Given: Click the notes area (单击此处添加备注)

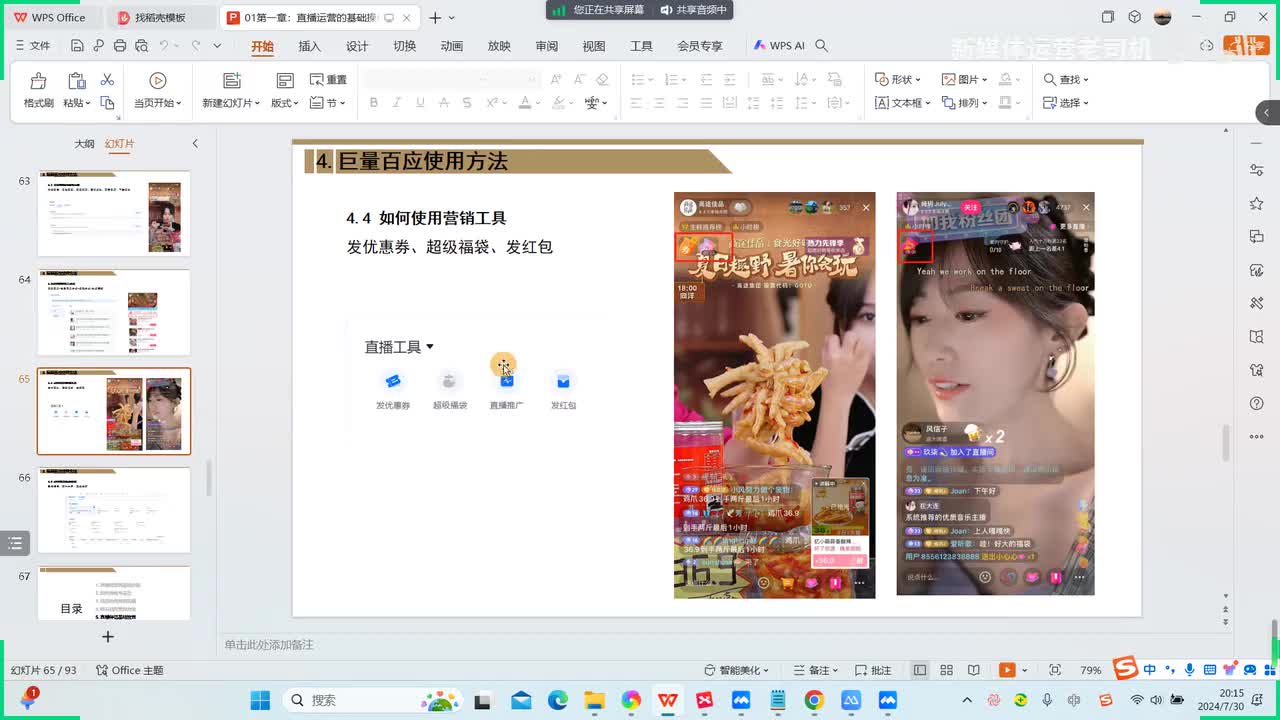Looking at the screenshot, I should click(269, 645).
